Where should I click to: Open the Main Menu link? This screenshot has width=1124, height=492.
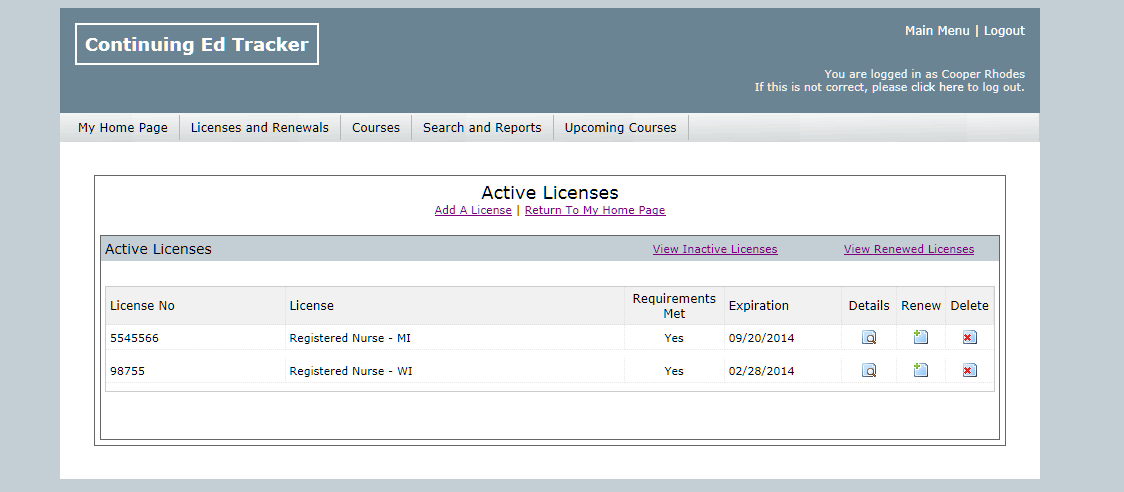tap(937, 31)
